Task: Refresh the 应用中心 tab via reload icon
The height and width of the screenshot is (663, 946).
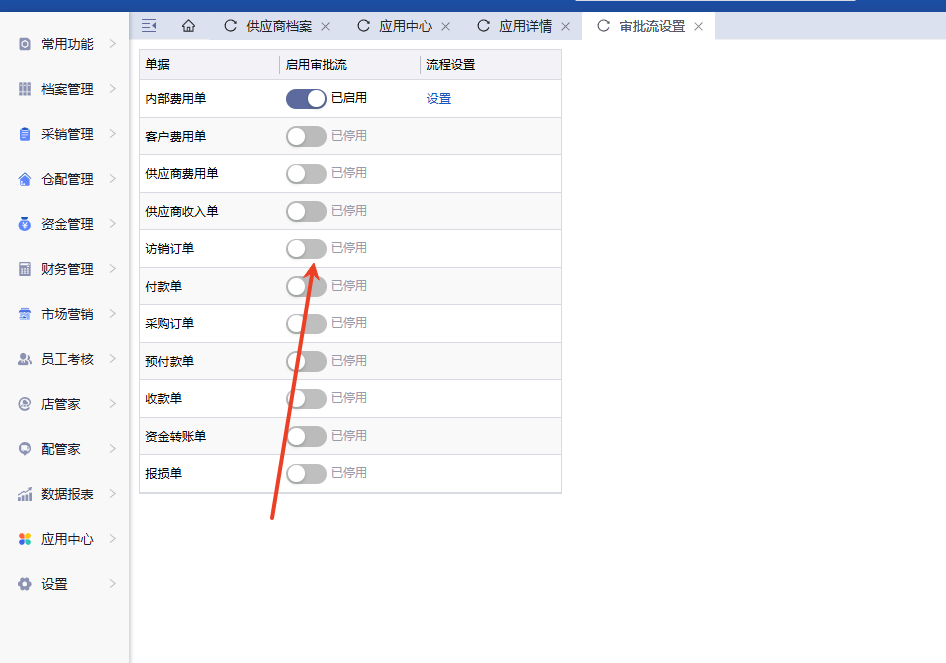Action: pos(364,26)
